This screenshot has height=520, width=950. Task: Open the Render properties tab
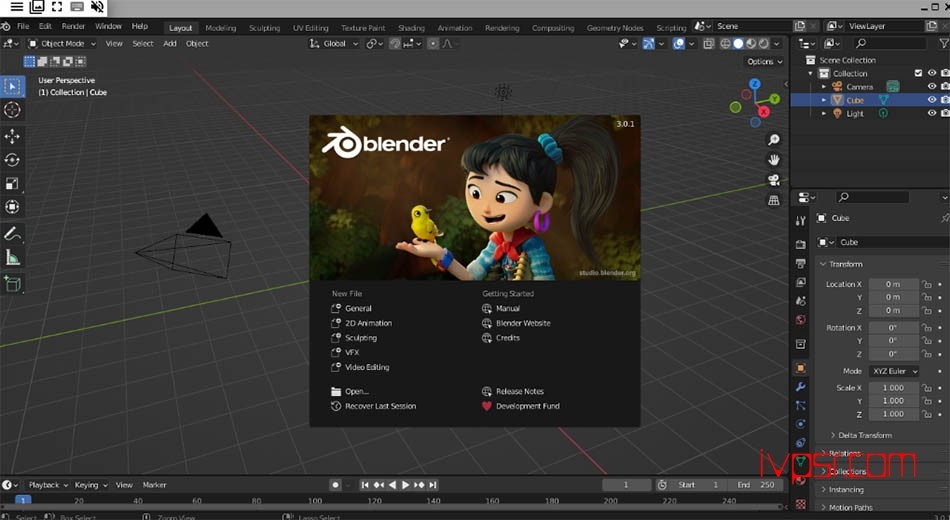(800, 245)
